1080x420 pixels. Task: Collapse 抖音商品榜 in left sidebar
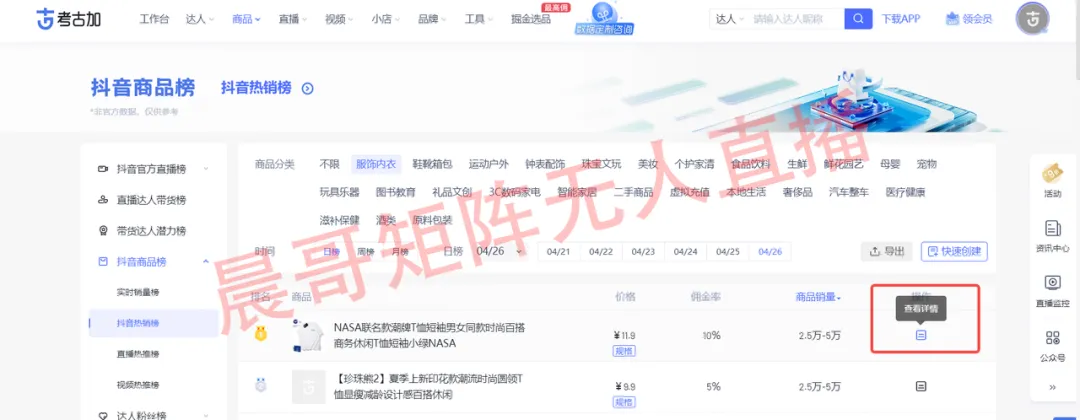coord(153,262)
